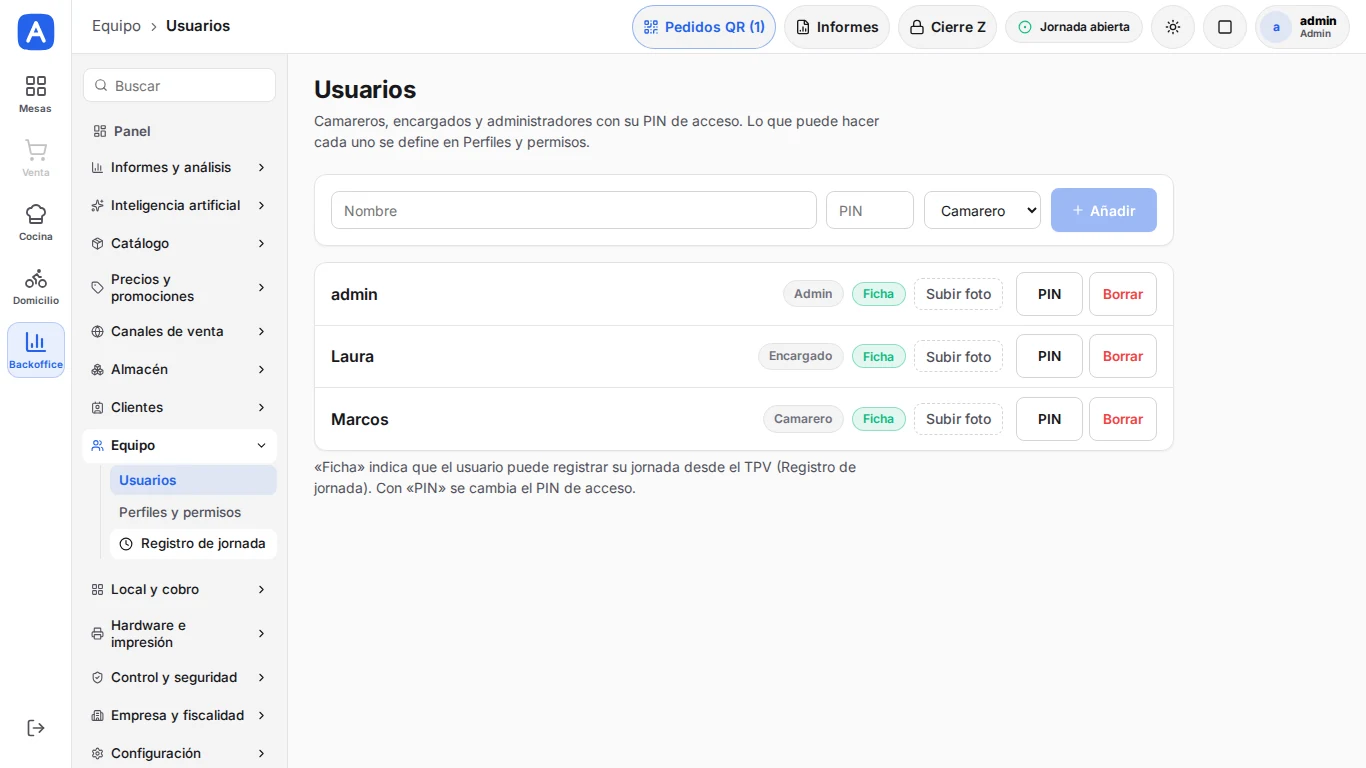Image resolution: width=1366 pixels, height=768 pixels.
Task: Open Perfiles y permisos
Action: point(193,512)
